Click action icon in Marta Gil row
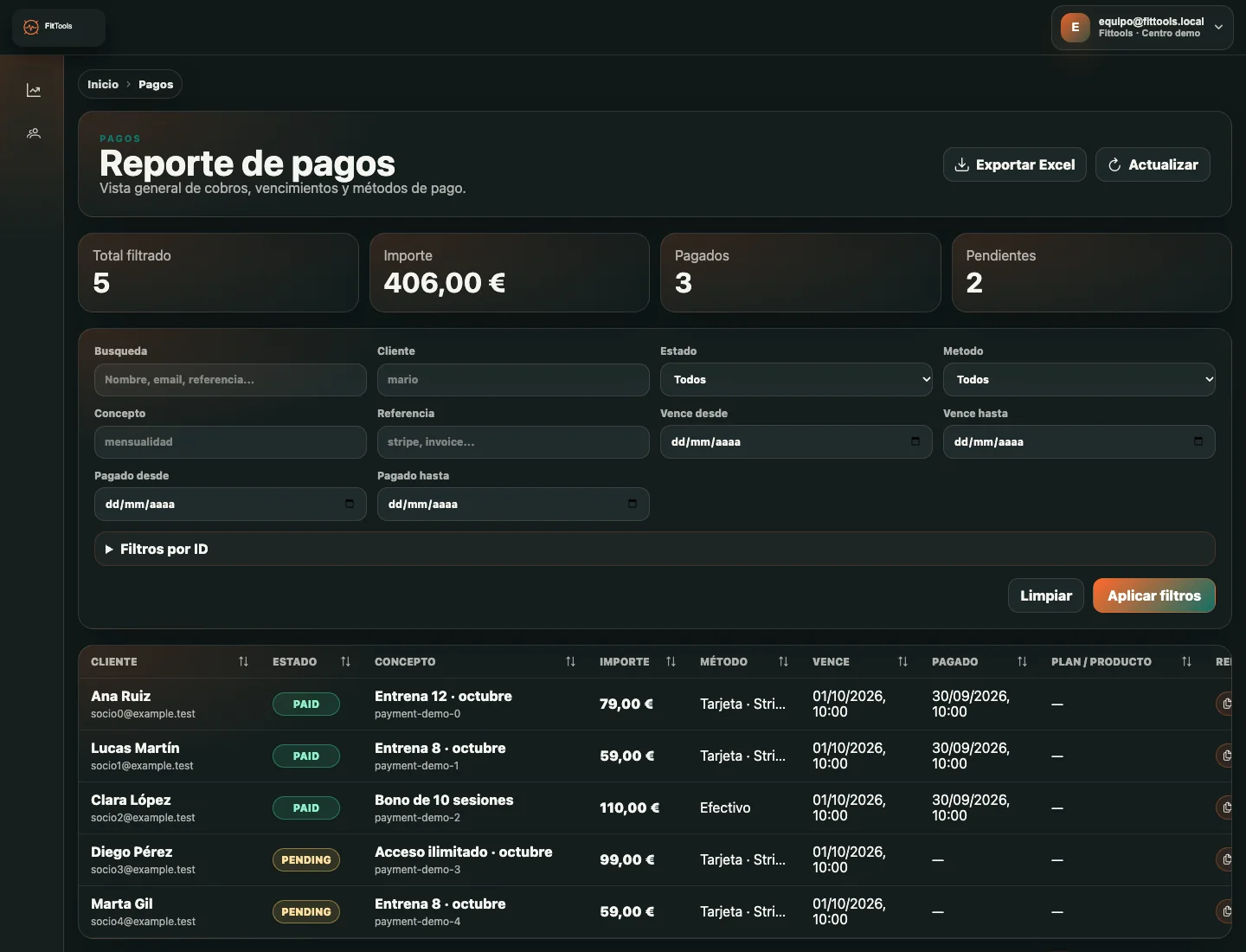1246x952 pixels. coord(1224,911)
